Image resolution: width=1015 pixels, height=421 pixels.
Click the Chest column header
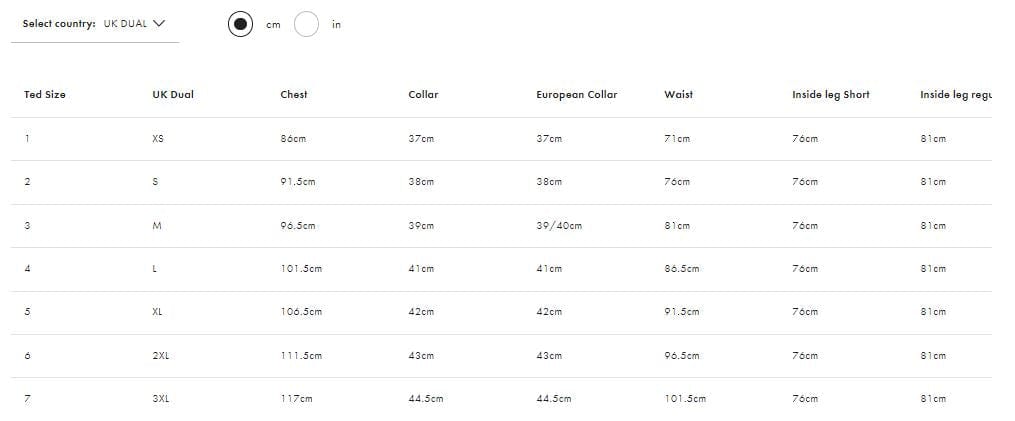pyautogui.click(x=294, y=95)
